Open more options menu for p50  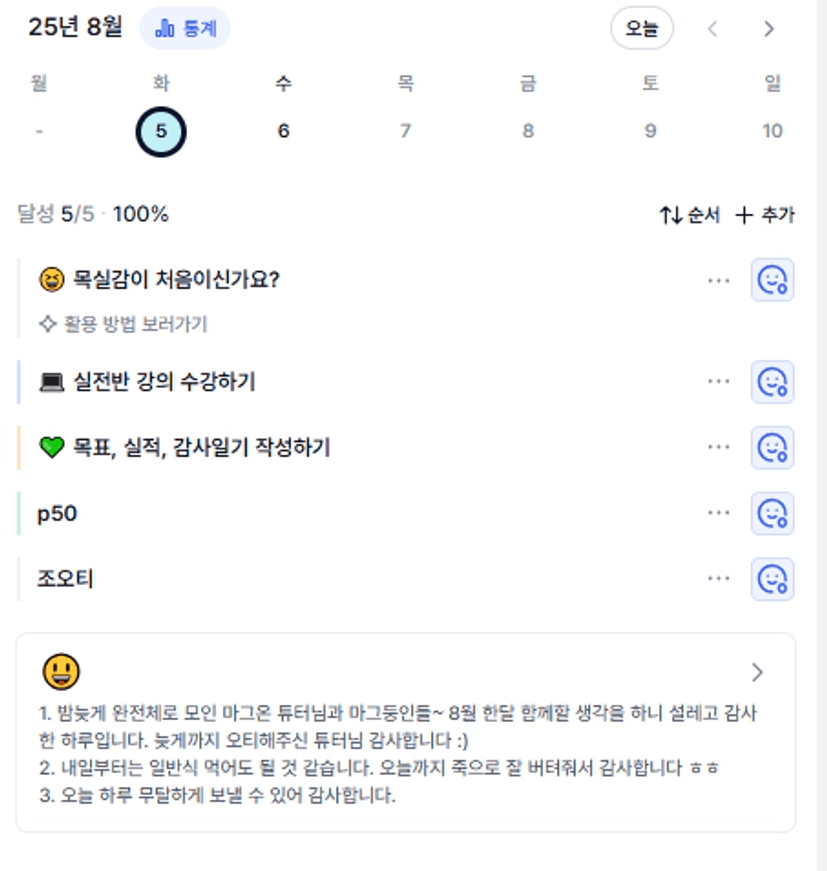pos(719,513)
